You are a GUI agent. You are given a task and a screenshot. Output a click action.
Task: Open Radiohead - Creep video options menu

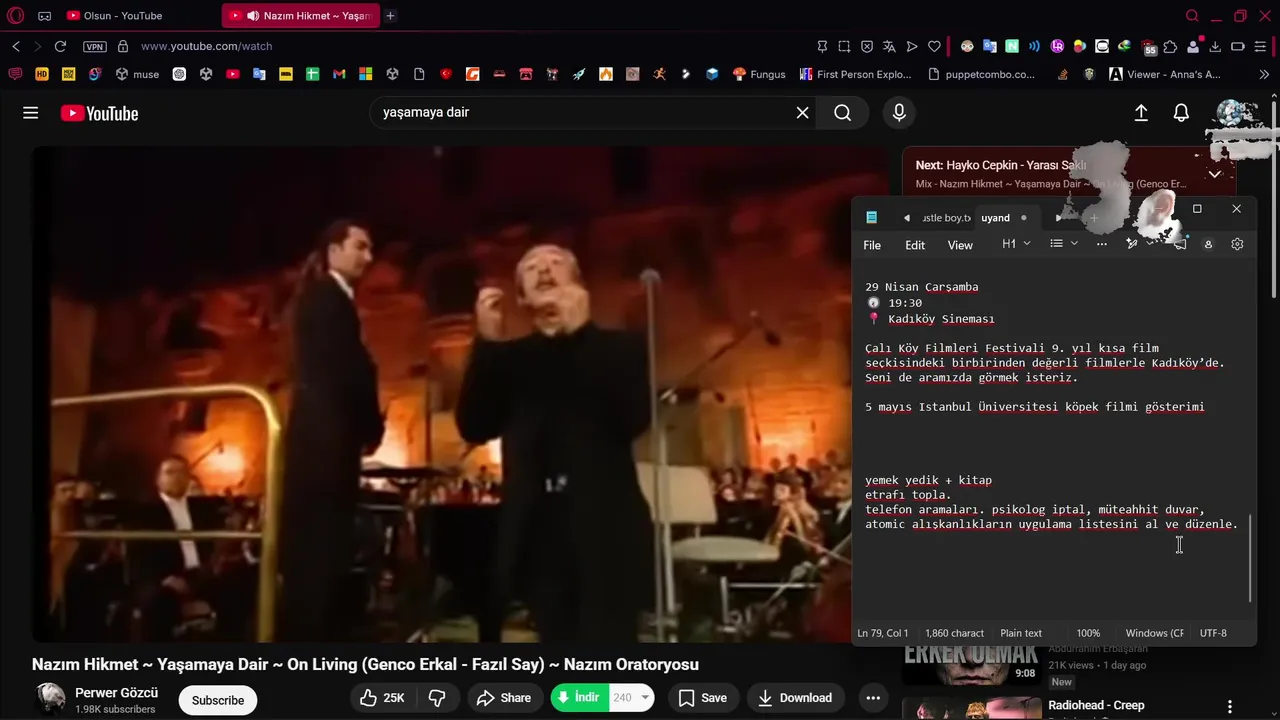point(1230,706)
